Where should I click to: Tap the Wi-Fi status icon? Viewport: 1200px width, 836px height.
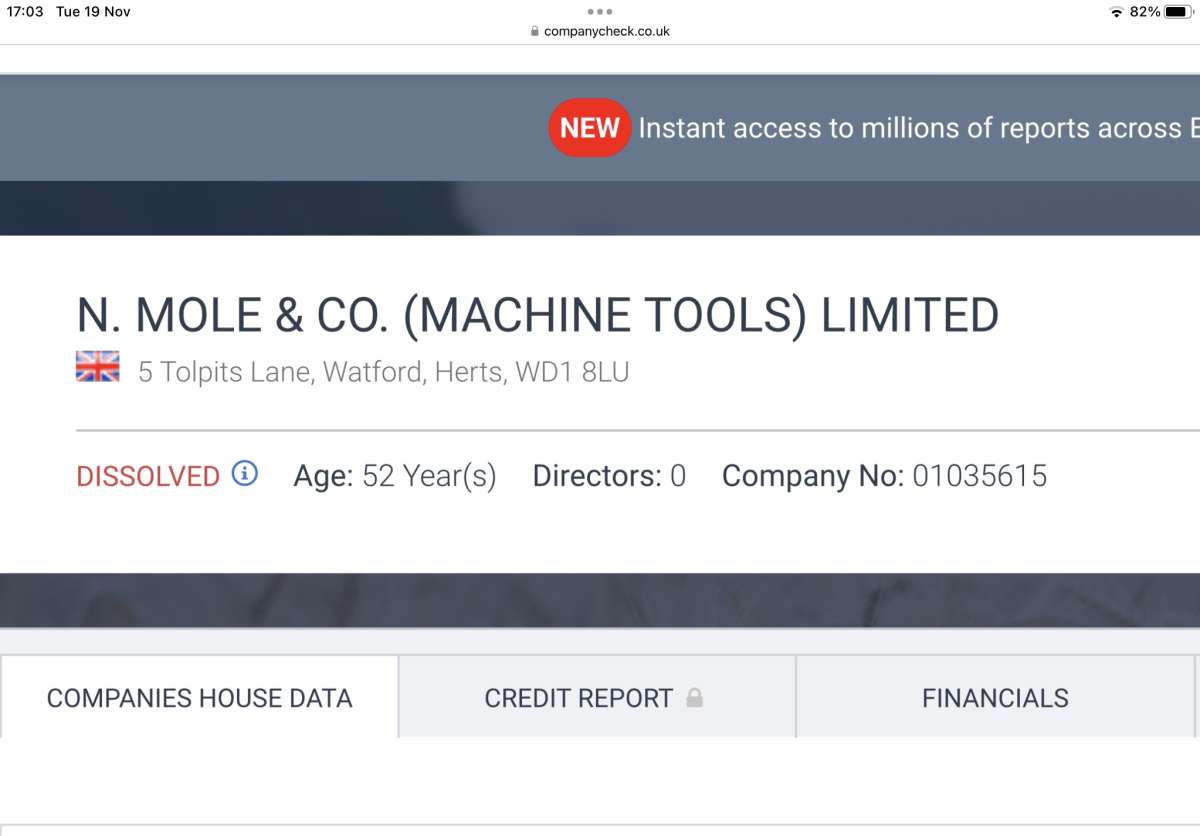[1116, 12]
